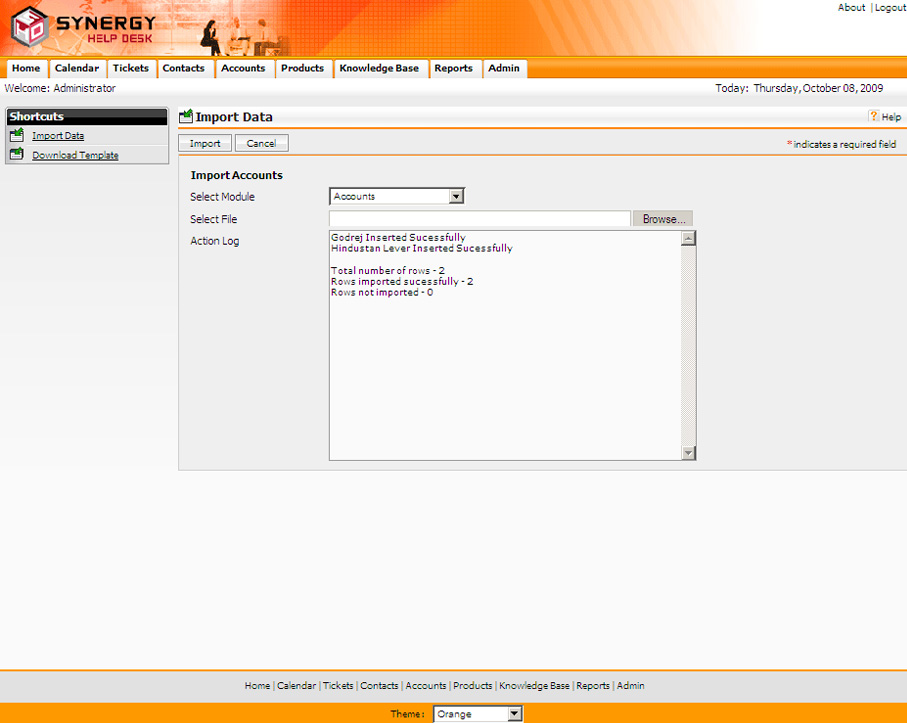Click the Select File input field

(x=479, y=219)
